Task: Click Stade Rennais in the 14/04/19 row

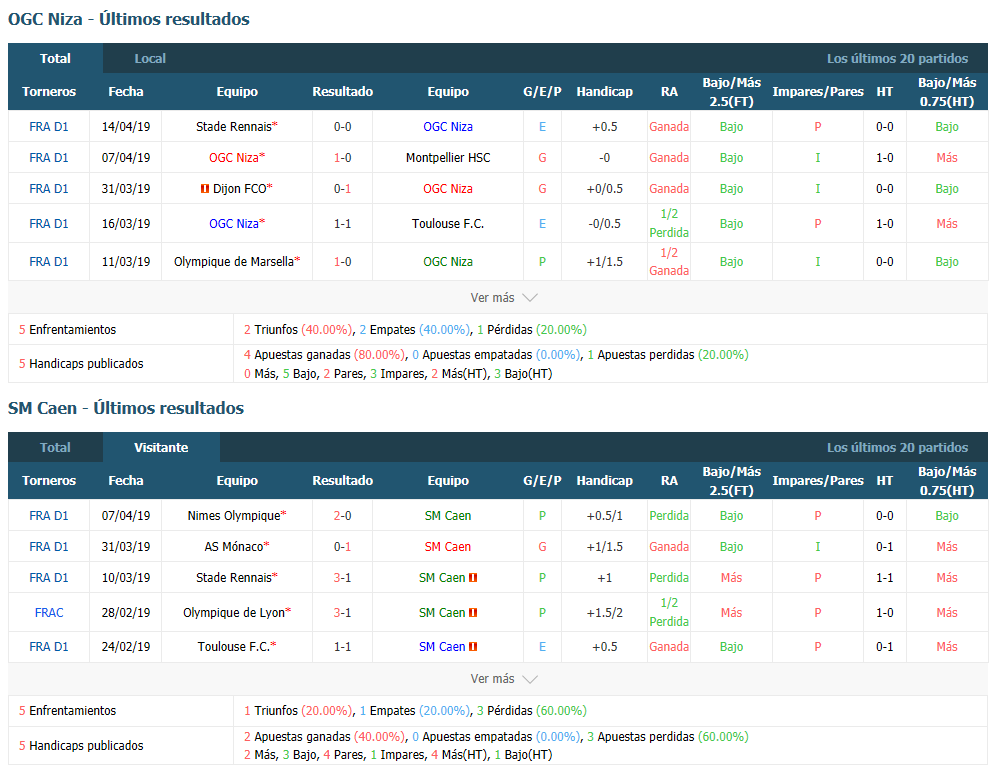Action: pyautogui.click(x=234, y=127)
